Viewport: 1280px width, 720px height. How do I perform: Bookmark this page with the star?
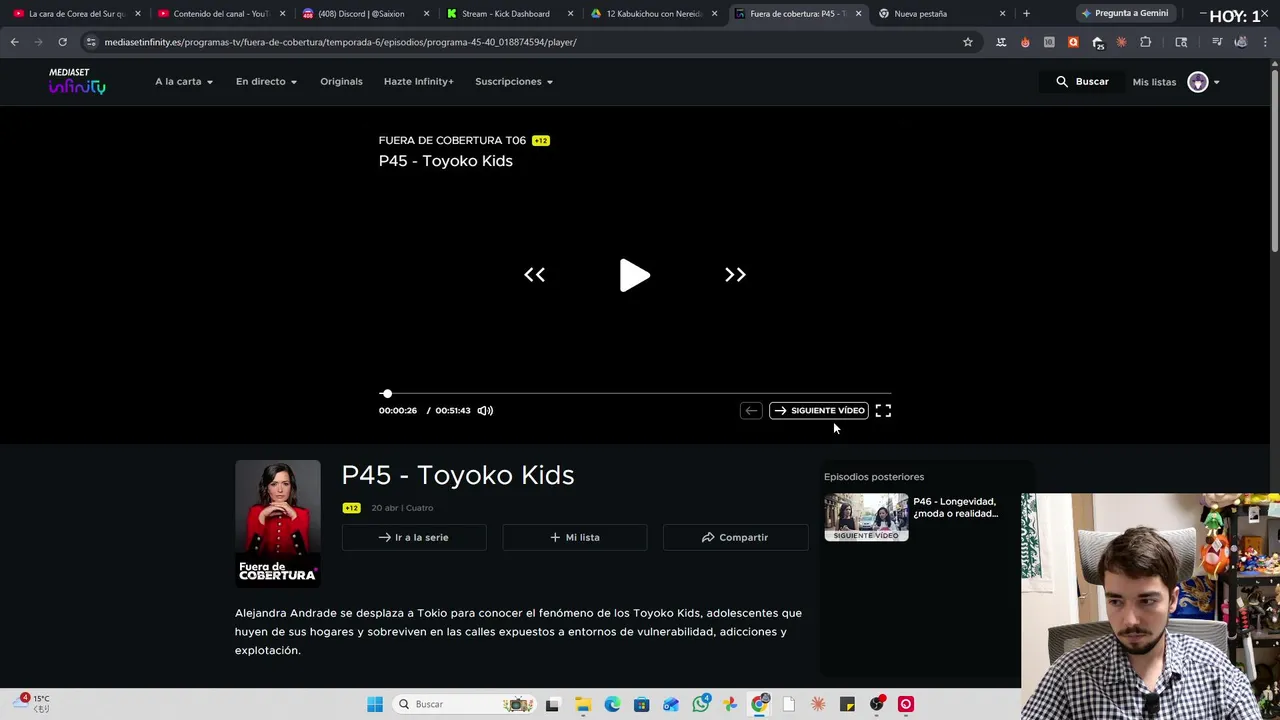click(x=967, y=42)
